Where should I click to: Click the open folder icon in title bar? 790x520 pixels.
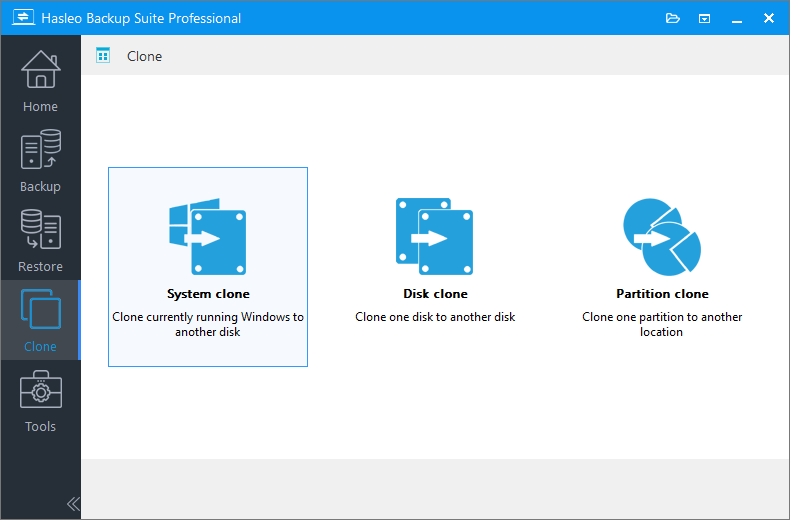pyautogui.click(x=673, y=18)
